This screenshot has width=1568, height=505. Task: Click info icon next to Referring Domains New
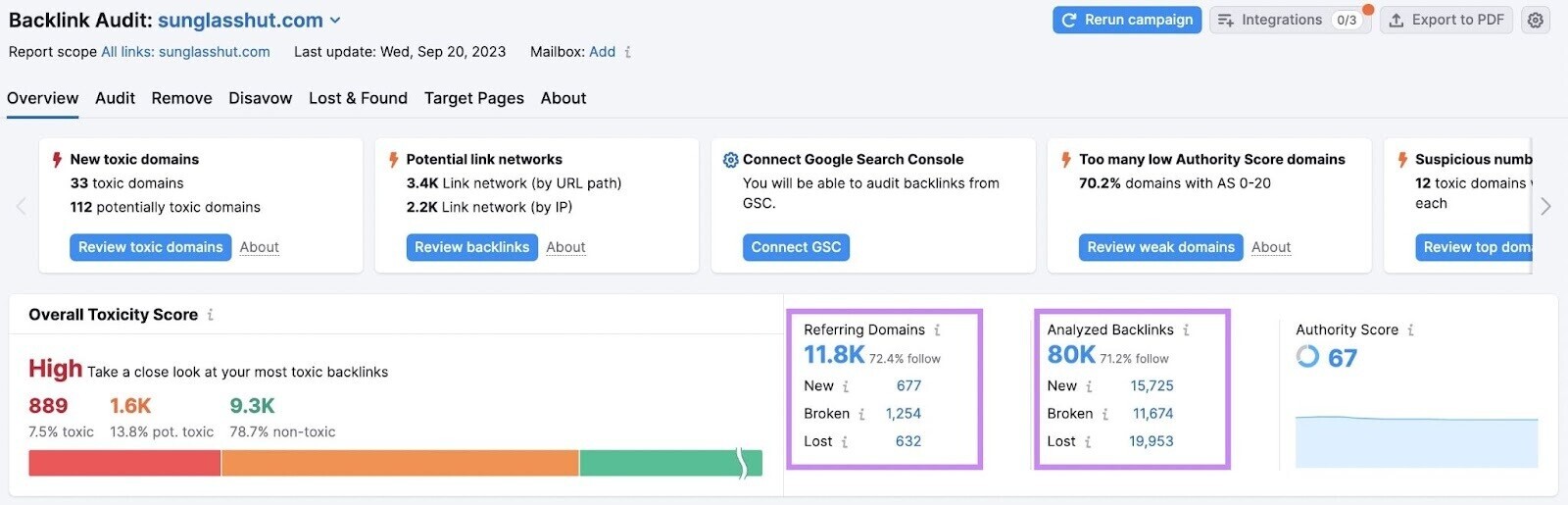[x=846, y=386]
